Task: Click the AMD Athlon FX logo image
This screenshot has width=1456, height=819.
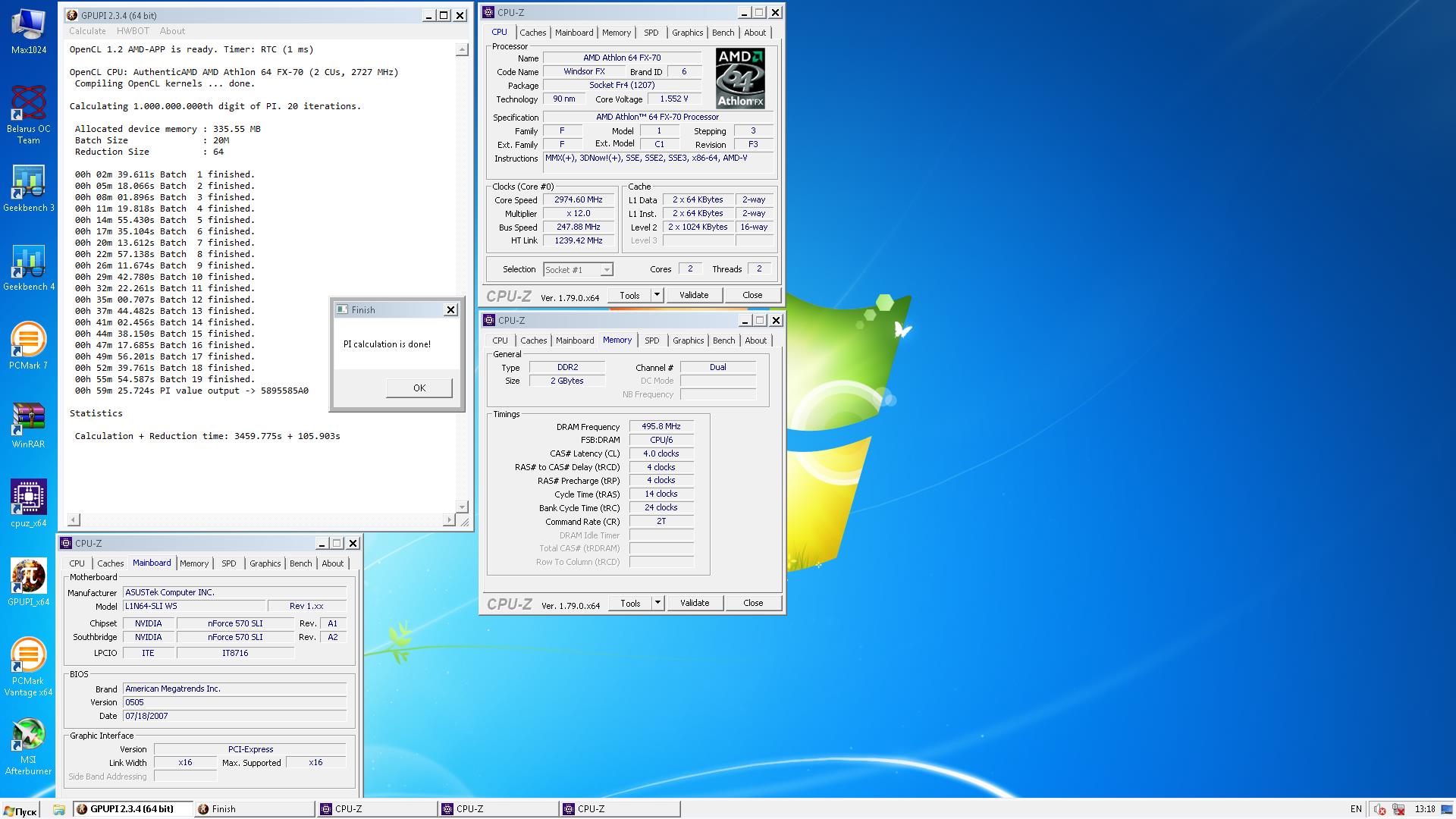Action: pos(740,78)
